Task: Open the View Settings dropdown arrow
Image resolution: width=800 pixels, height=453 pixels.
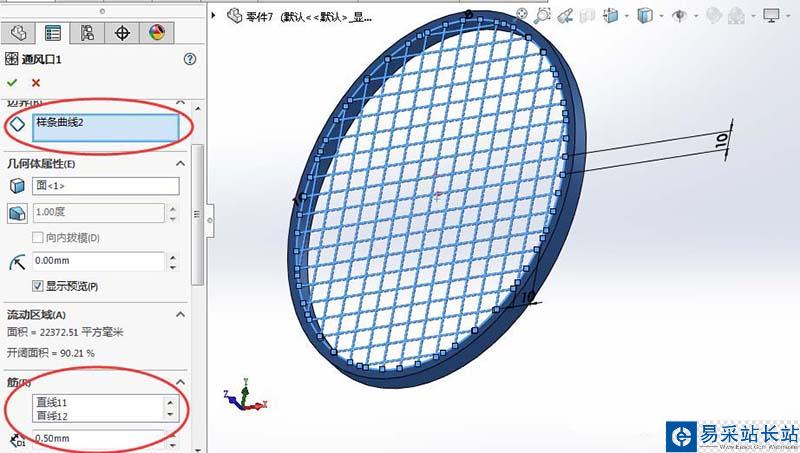Action: [x=788, y=16]
